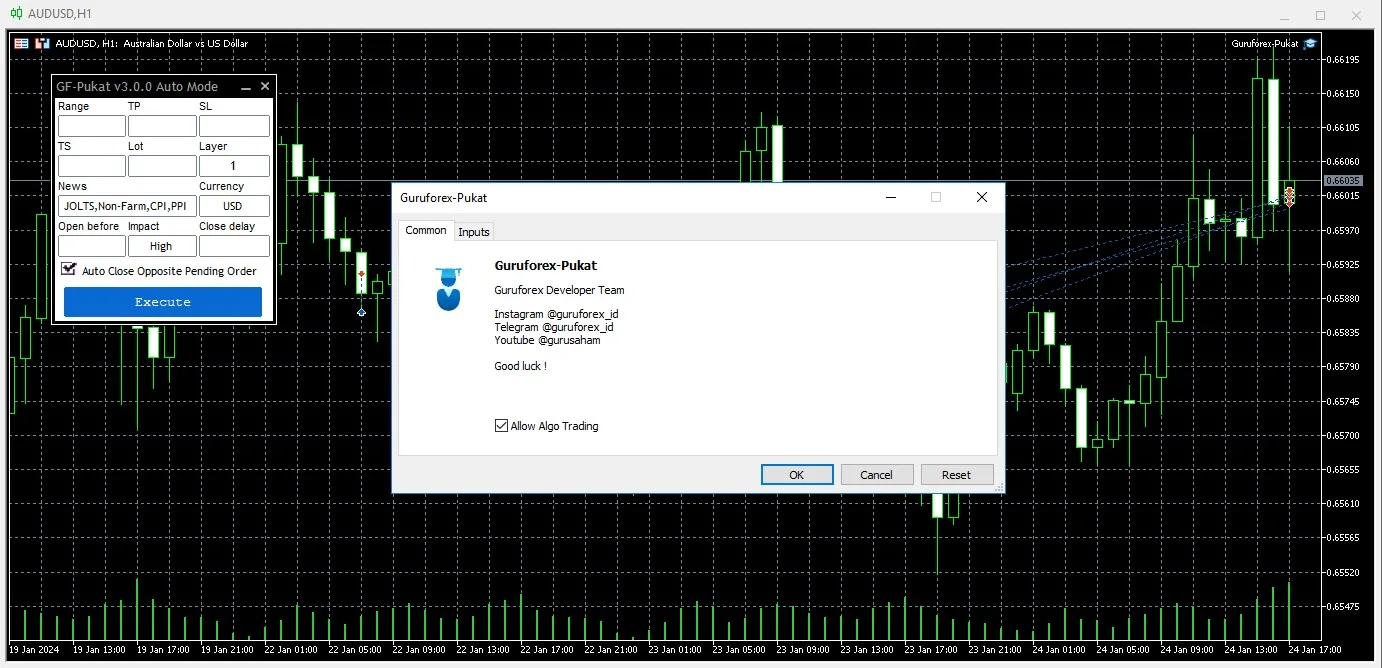Select the Common tab
The image size is (1382, 668).
[x=426, y=230]
